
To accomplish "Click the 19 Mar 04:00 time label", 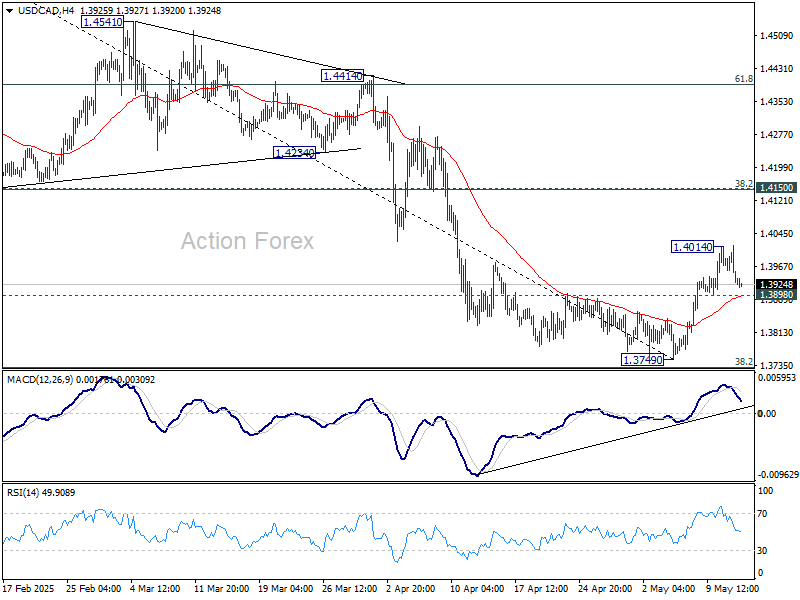I will coord(286,589).
